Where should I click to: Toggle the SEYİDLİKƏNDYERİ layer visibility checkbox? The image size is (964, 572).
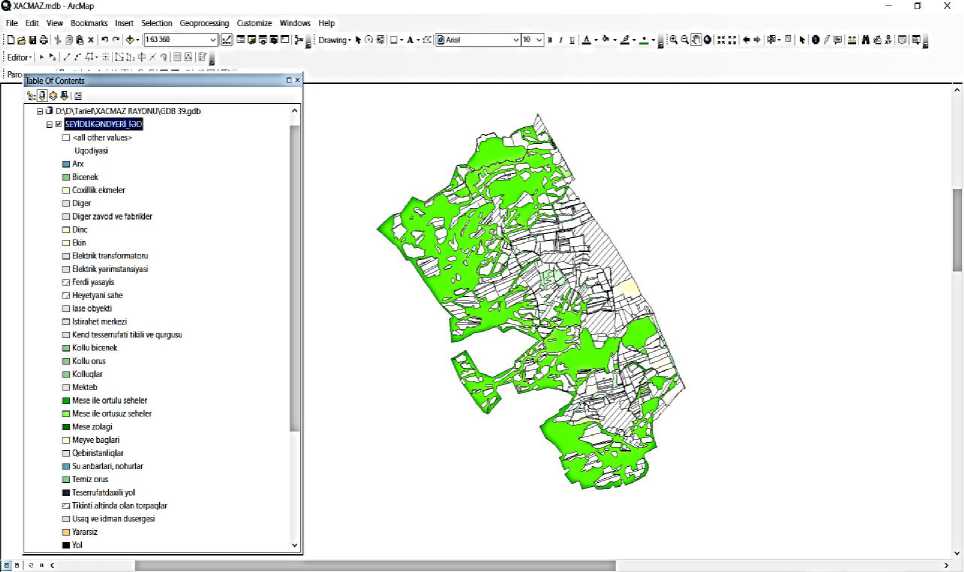pos(58,125)
